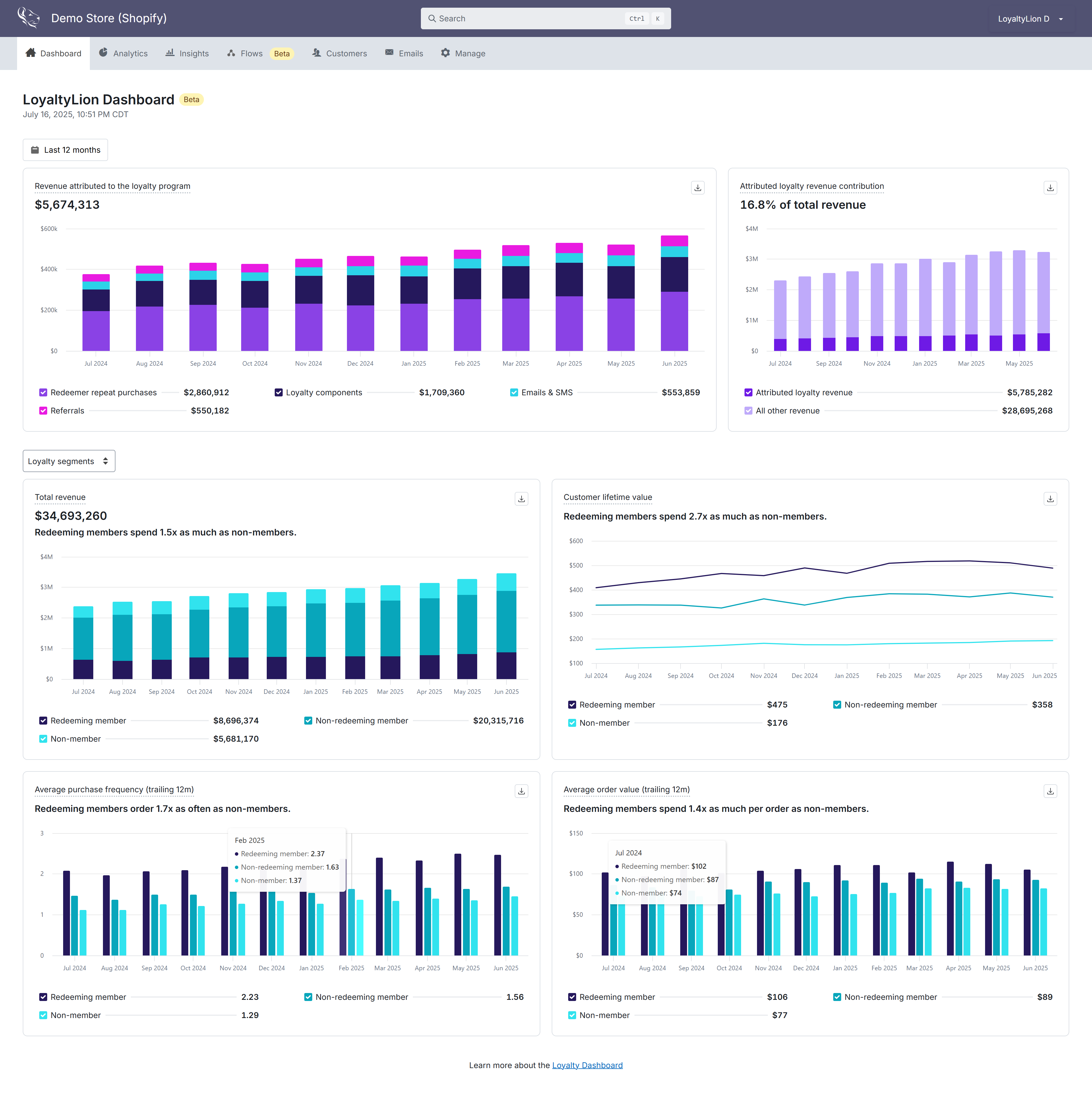The image size is (1092, 1117).
Task: Switch to the Dashboard tab
Action: click(x=53, y=53)
